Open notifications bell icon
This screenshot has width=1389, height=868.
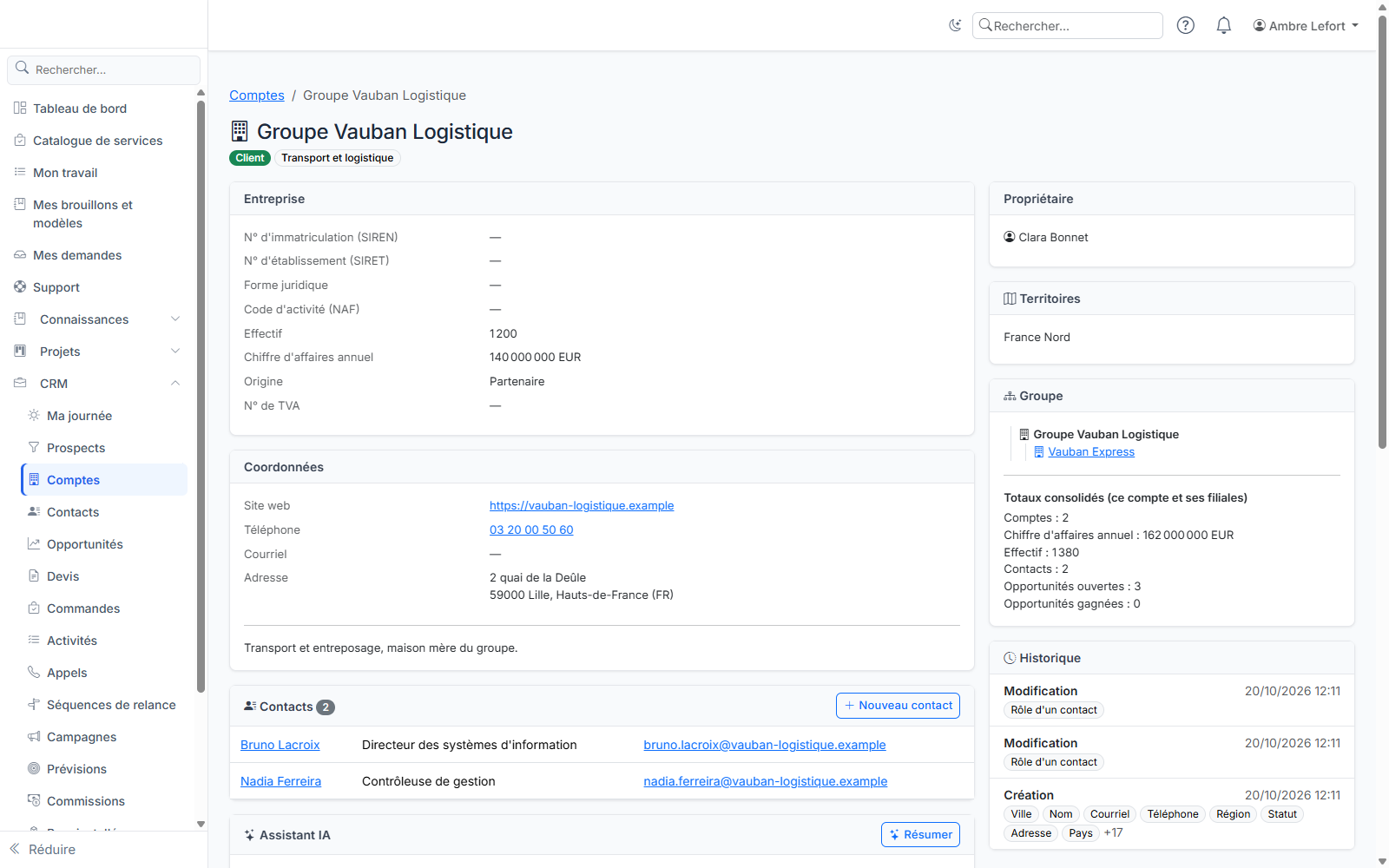(x=1224, y=25)
